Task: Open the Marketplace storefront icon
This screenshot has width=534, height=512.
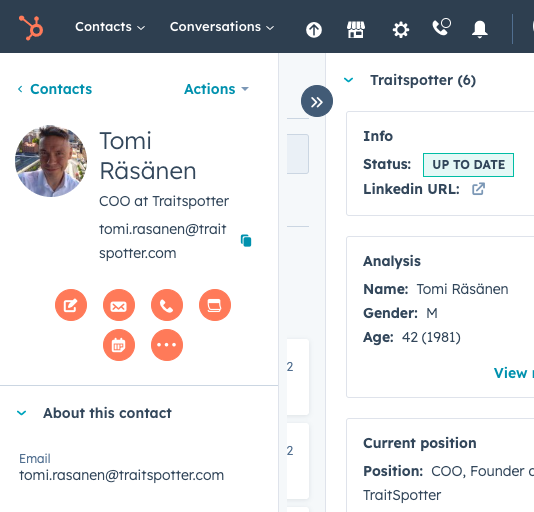Action: click(x=356, y=29)
